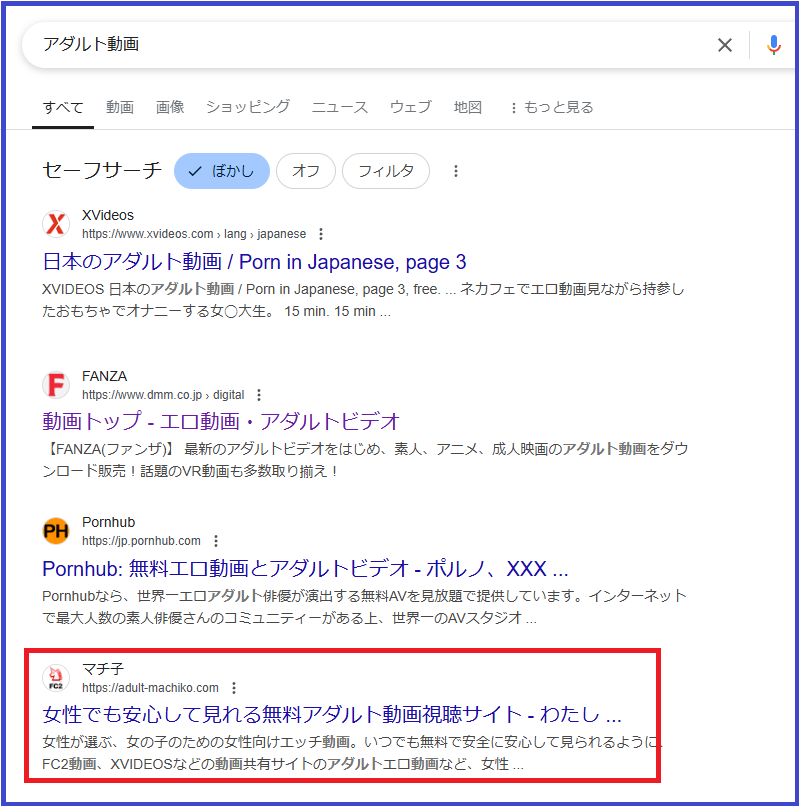
Task: Switch to 地図 tab
Action: [x=467, y=107]
